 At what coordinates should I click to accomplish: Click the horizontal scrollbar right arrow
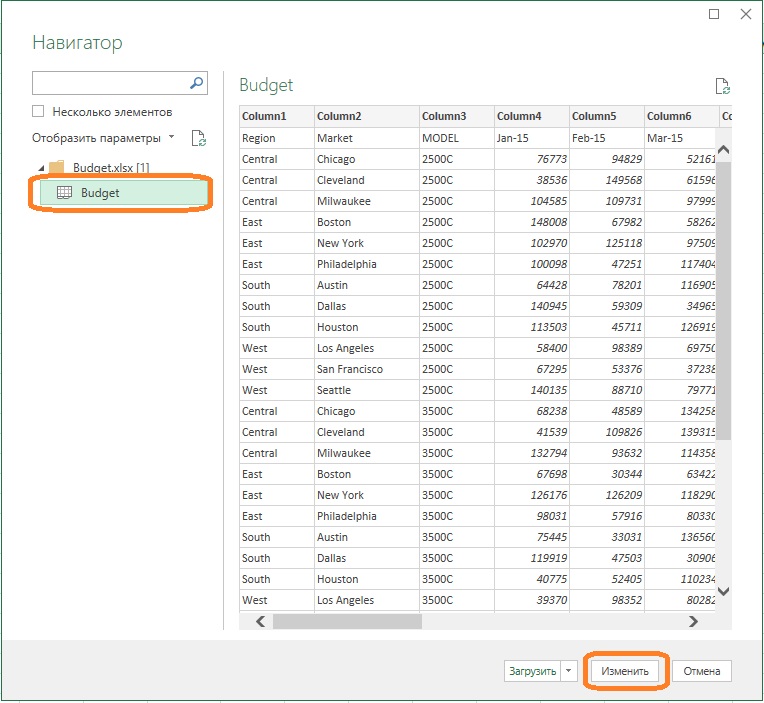693,621
